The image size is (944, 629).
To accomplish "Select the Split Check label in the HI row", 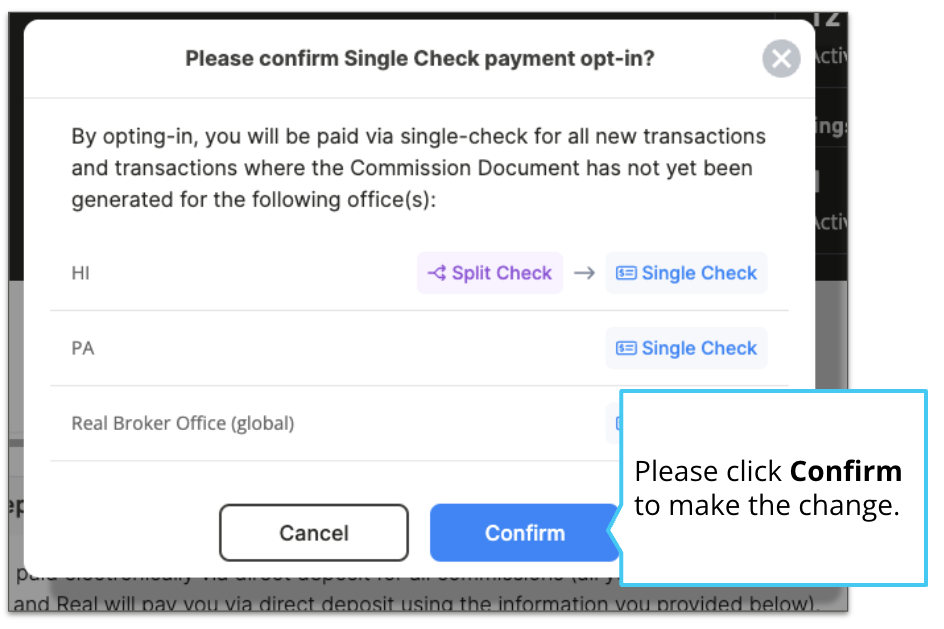I will pos(502,273).
